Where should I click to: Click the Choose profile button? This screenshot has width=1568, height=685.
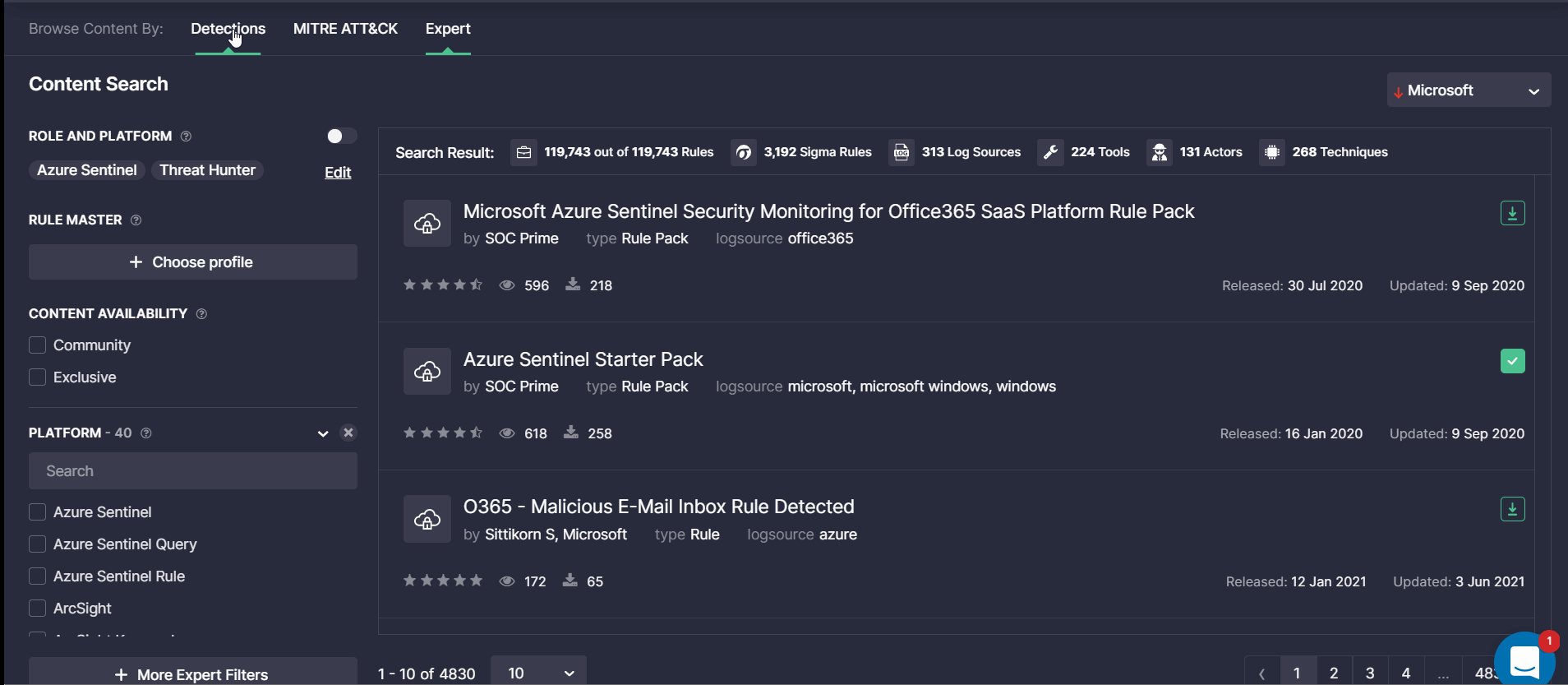pyautogui.click(x=192, y=262)
